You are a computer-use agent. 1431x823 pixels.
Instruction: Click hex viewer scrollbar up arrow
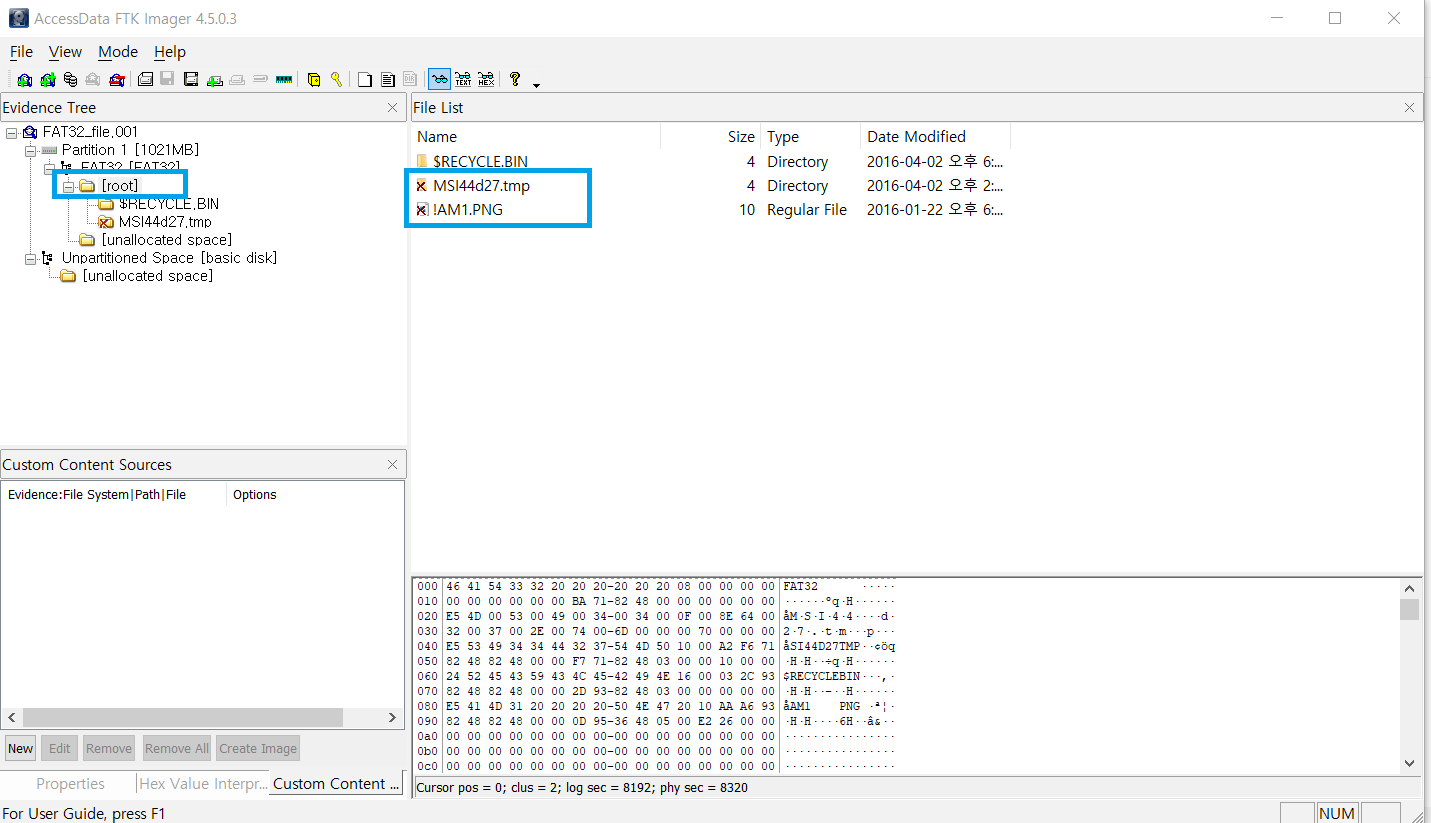click(1410, 589)
